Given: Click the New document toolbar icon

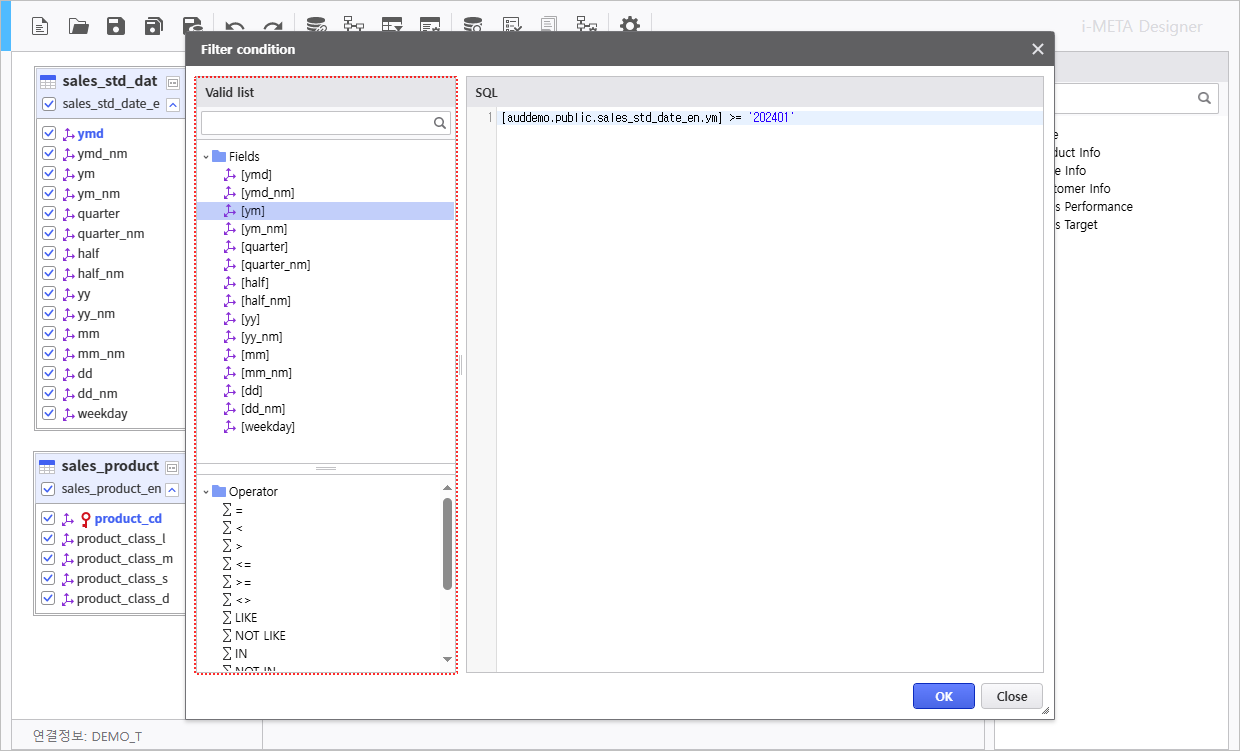Looking at the screenshot, I should (40, 26).
